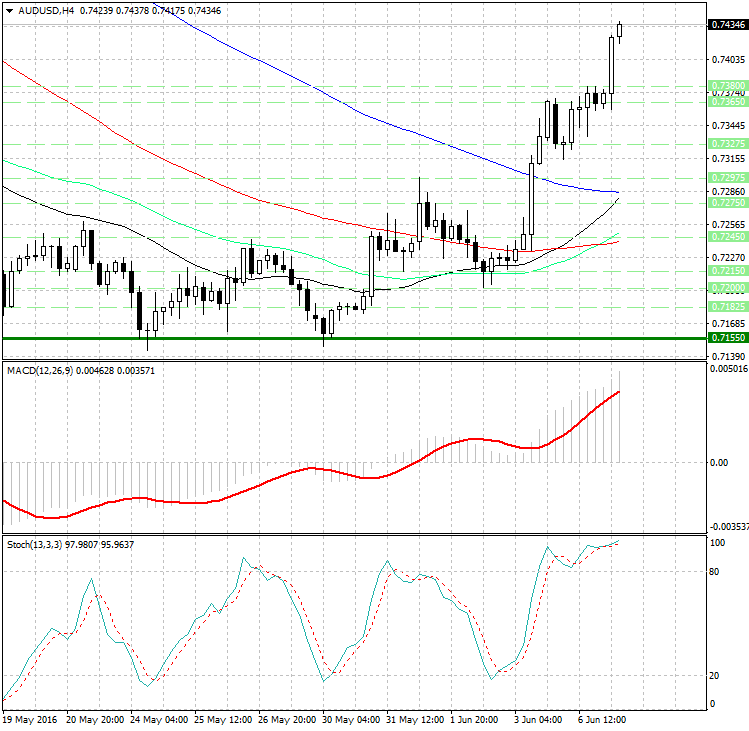The height and width of the screenshot is (731, 749).
Task: Select the 25 May 12:00 time label
Action: 223,720
